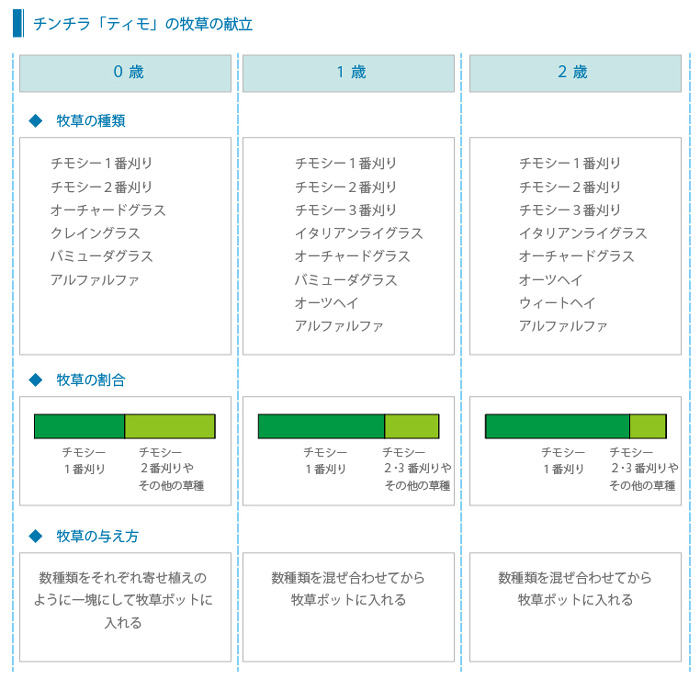
Task: Click the diamond bullet beside 牧草の割合
Action: 35,380
